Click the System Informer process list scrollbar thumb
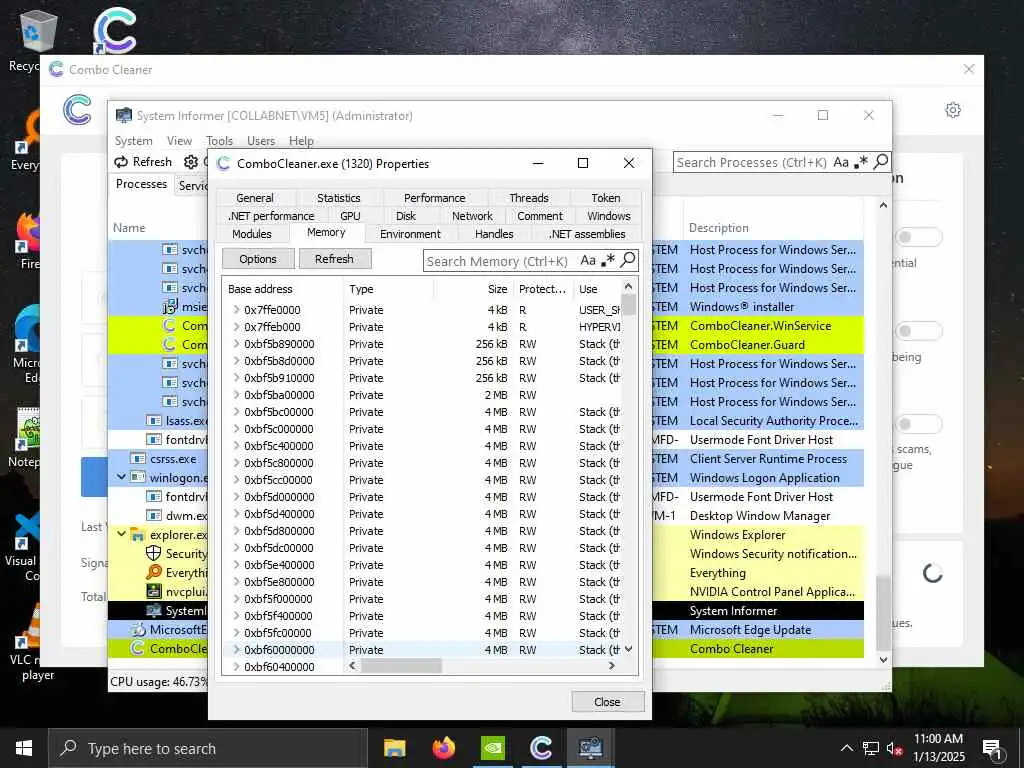 (x=883, y=613)
